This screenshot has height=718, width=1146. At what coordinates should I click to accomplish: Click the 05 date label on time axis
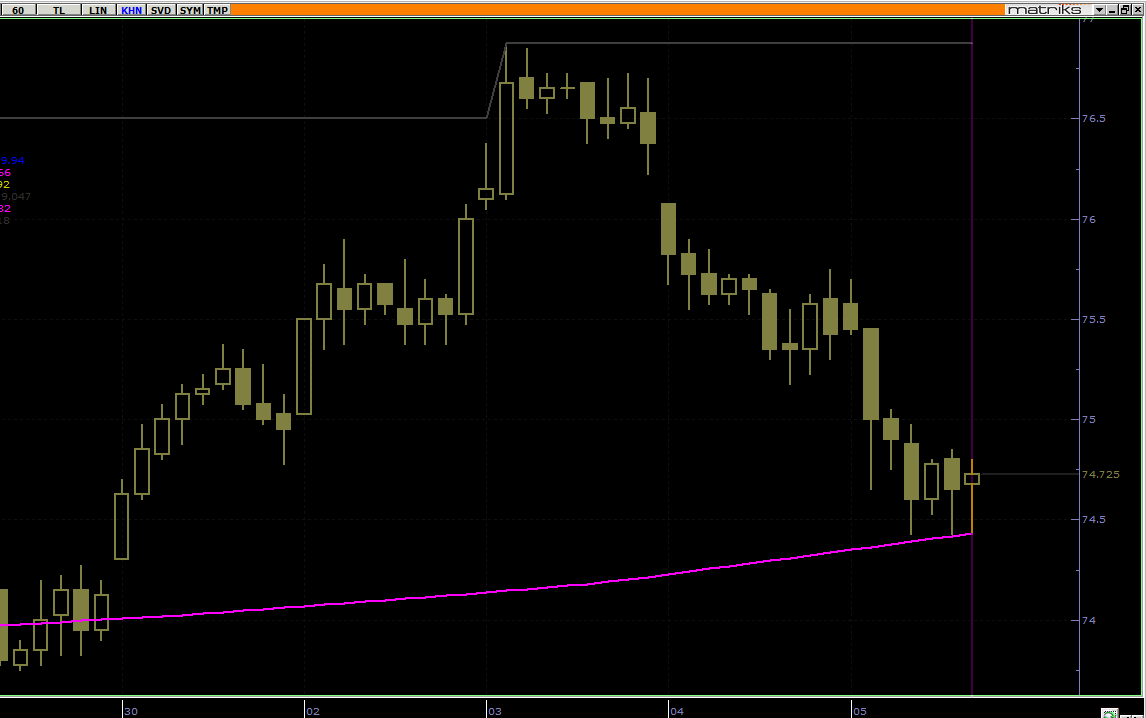(860, 711)
